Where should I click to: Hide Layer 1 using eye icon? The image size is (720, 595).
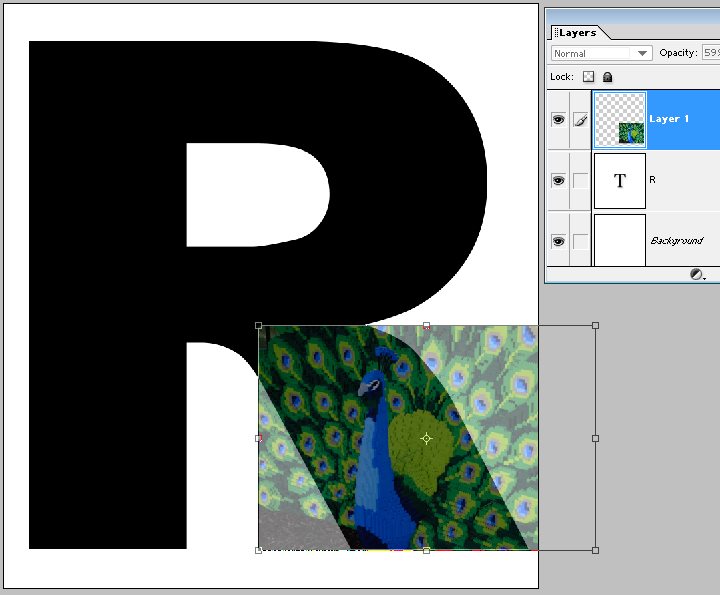point(558,120)
